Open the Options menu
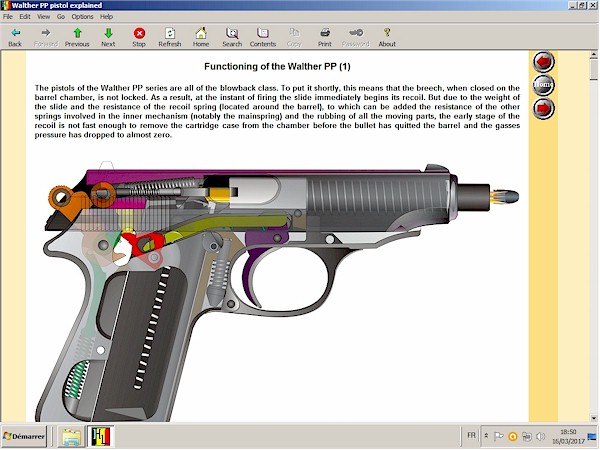Viewport: 600px width, 450px height. 82,16
